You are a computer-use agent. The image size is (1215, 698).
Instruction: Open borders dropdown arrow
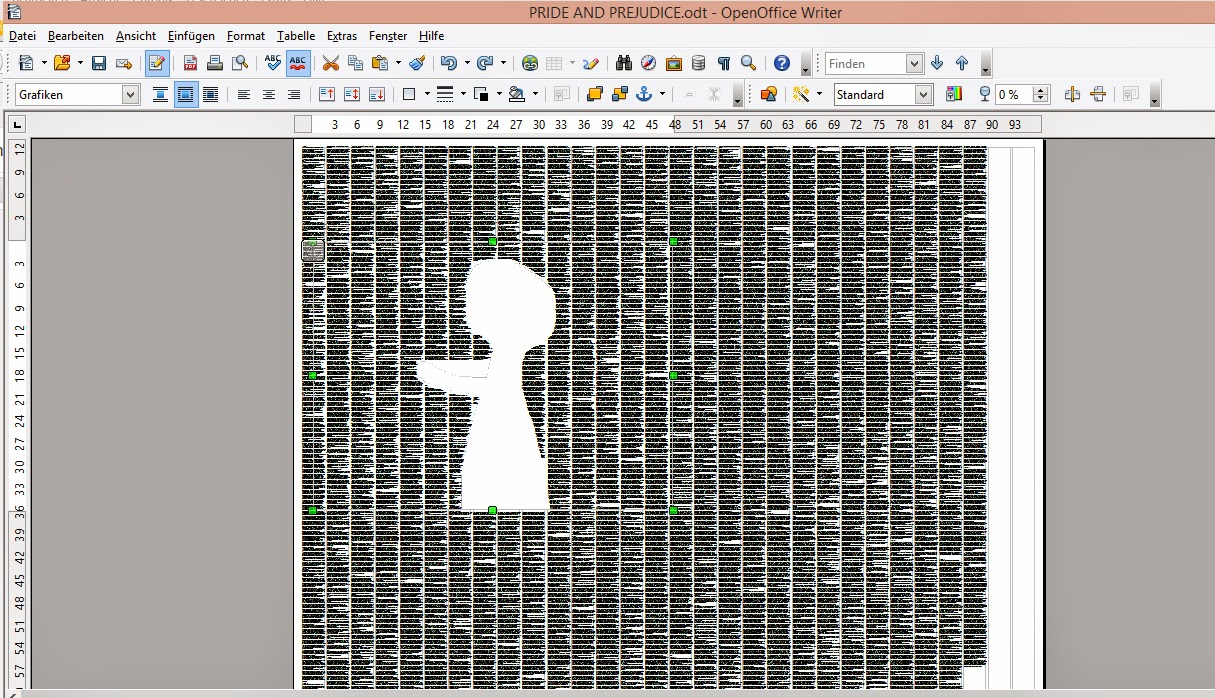[427, 94]
